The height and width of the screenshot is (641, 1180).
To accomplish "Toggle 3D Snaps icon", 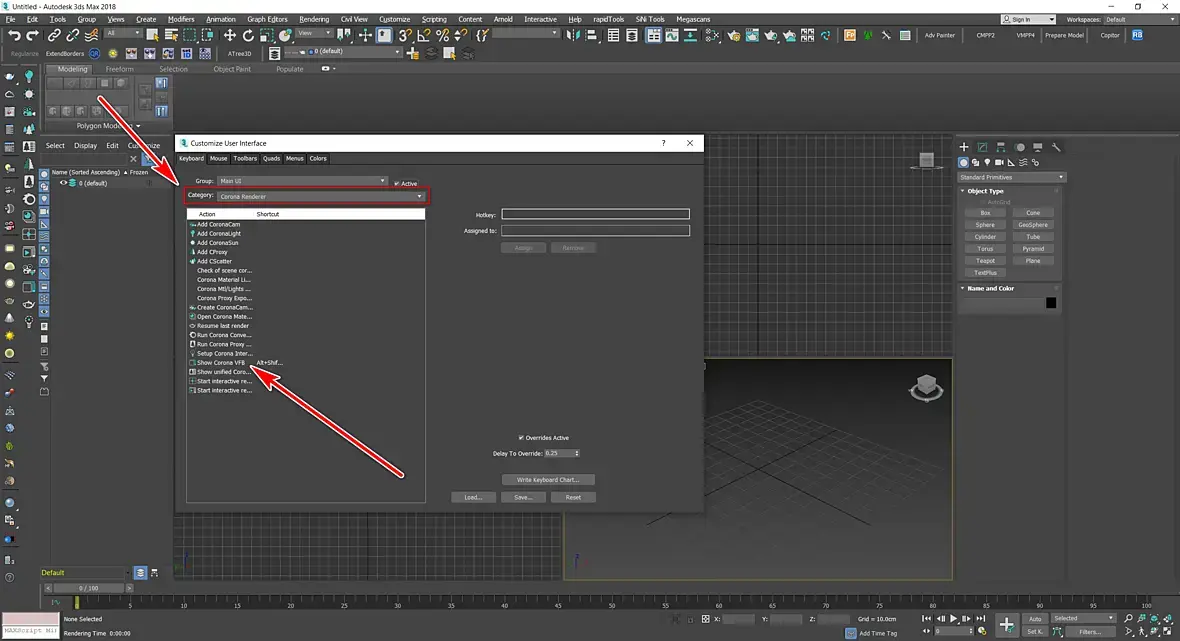I will coord(405,35).
